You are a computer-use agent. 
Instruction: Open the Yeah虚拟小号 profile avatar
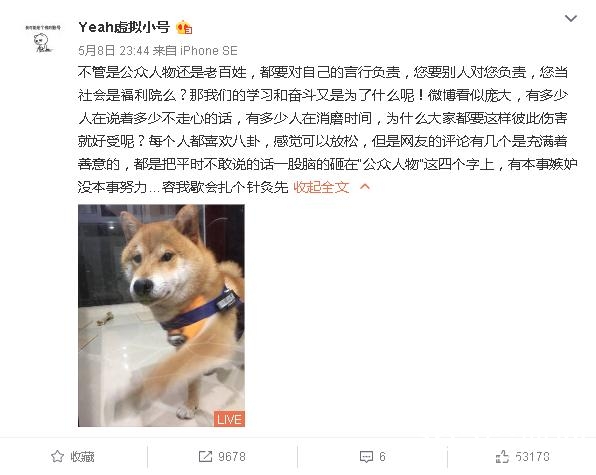click(x=43, y=39)
